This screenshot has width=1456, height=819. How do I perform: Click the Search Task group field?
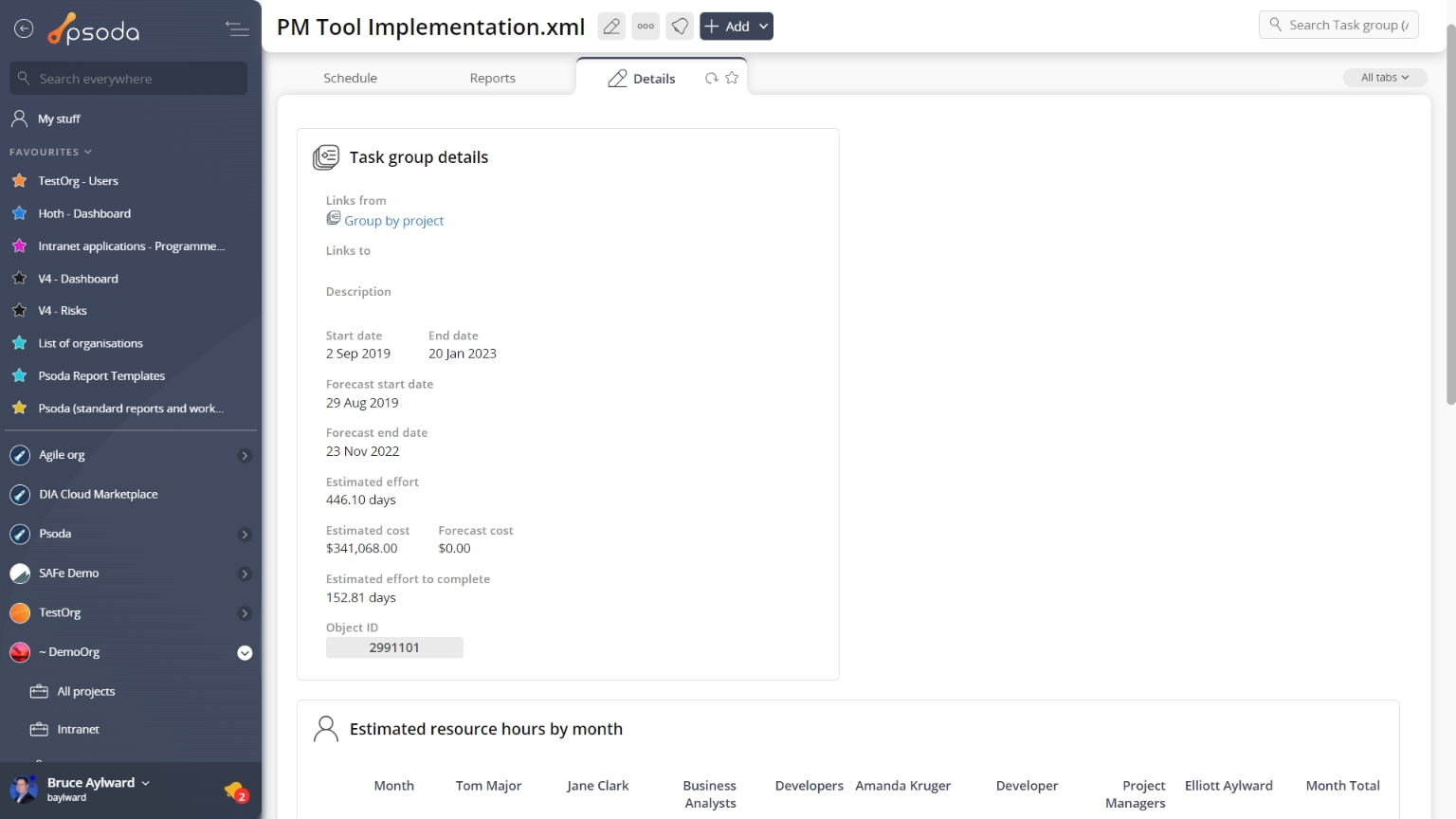click(x=1338, y=25)
